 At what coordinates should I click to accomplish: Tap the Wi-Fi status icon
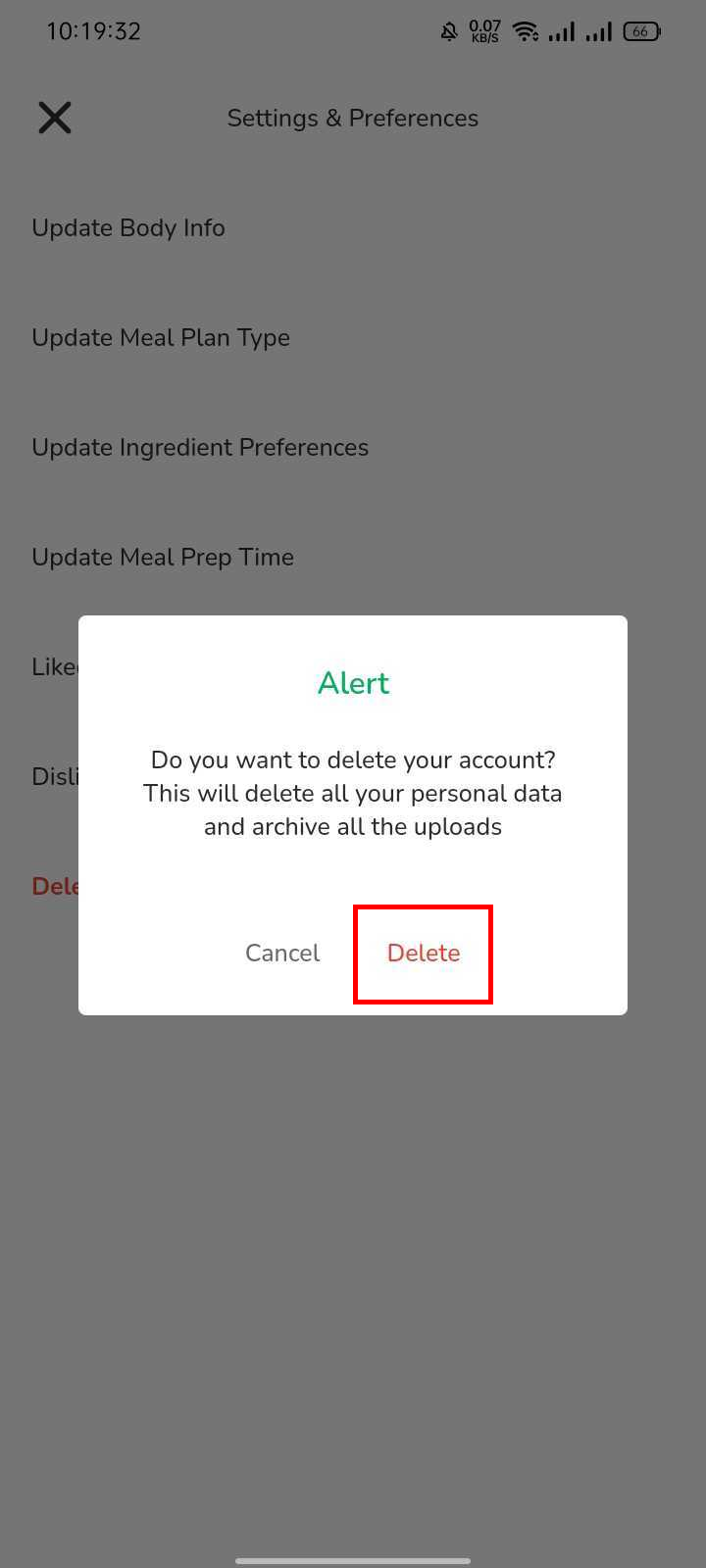pos(527,31)
